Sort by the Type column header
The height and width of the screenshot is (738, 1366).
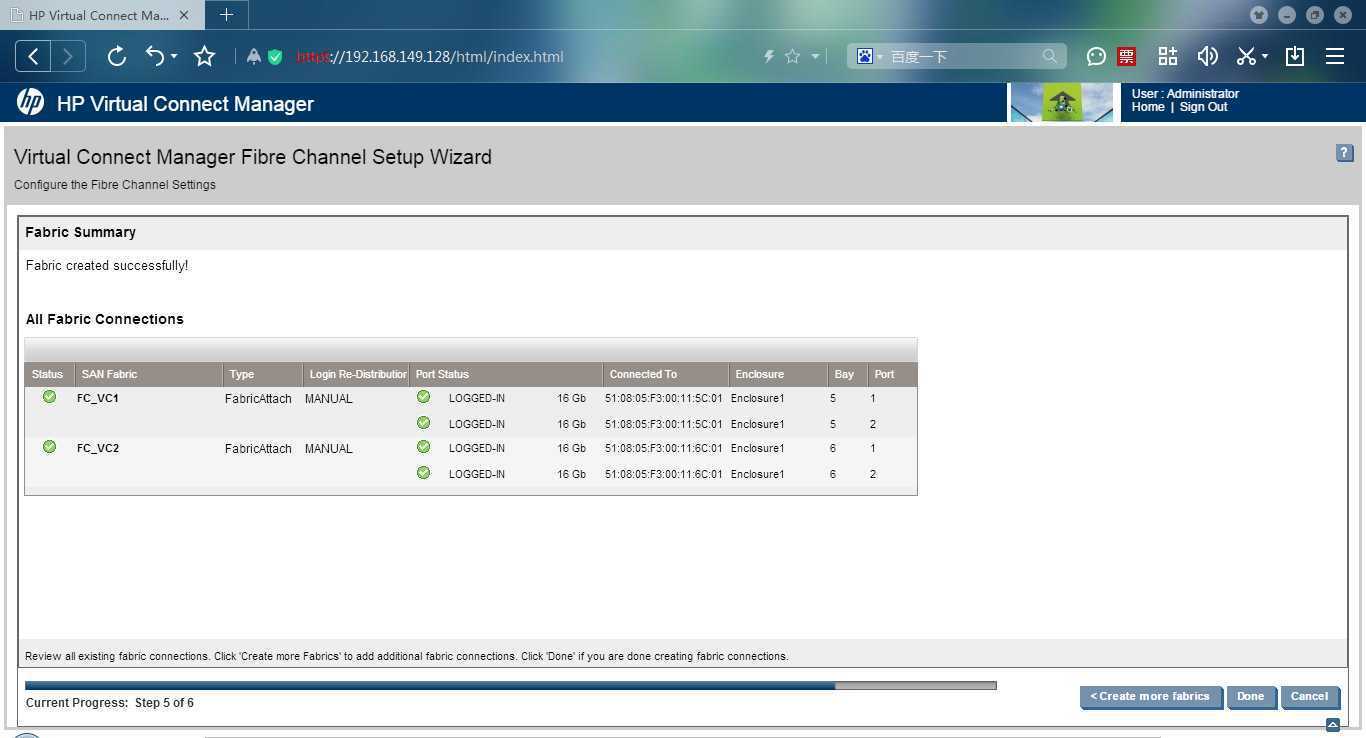[263, 374]
